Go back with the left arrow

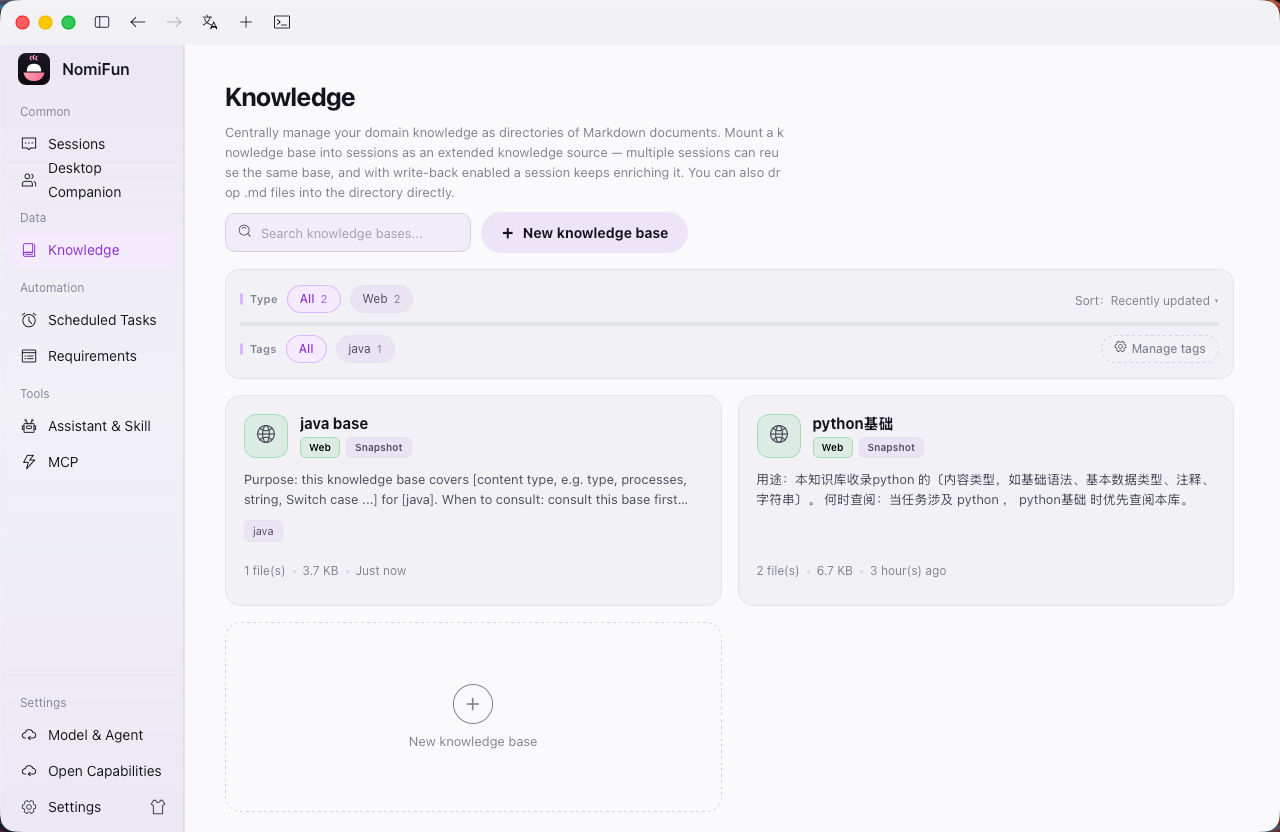coord(138,22)
